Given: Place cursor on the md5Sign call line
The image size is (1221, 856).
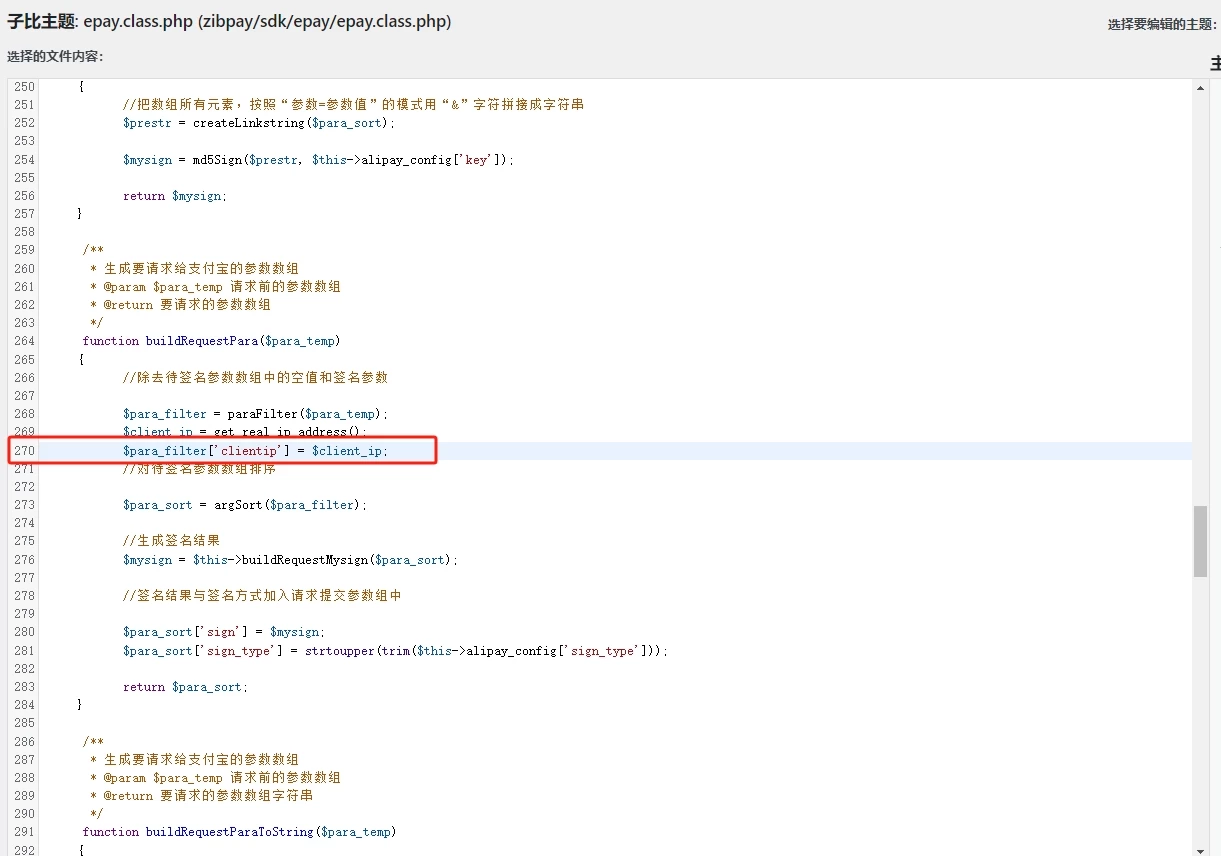Looking at the screenshot, I should coord(317,160).
